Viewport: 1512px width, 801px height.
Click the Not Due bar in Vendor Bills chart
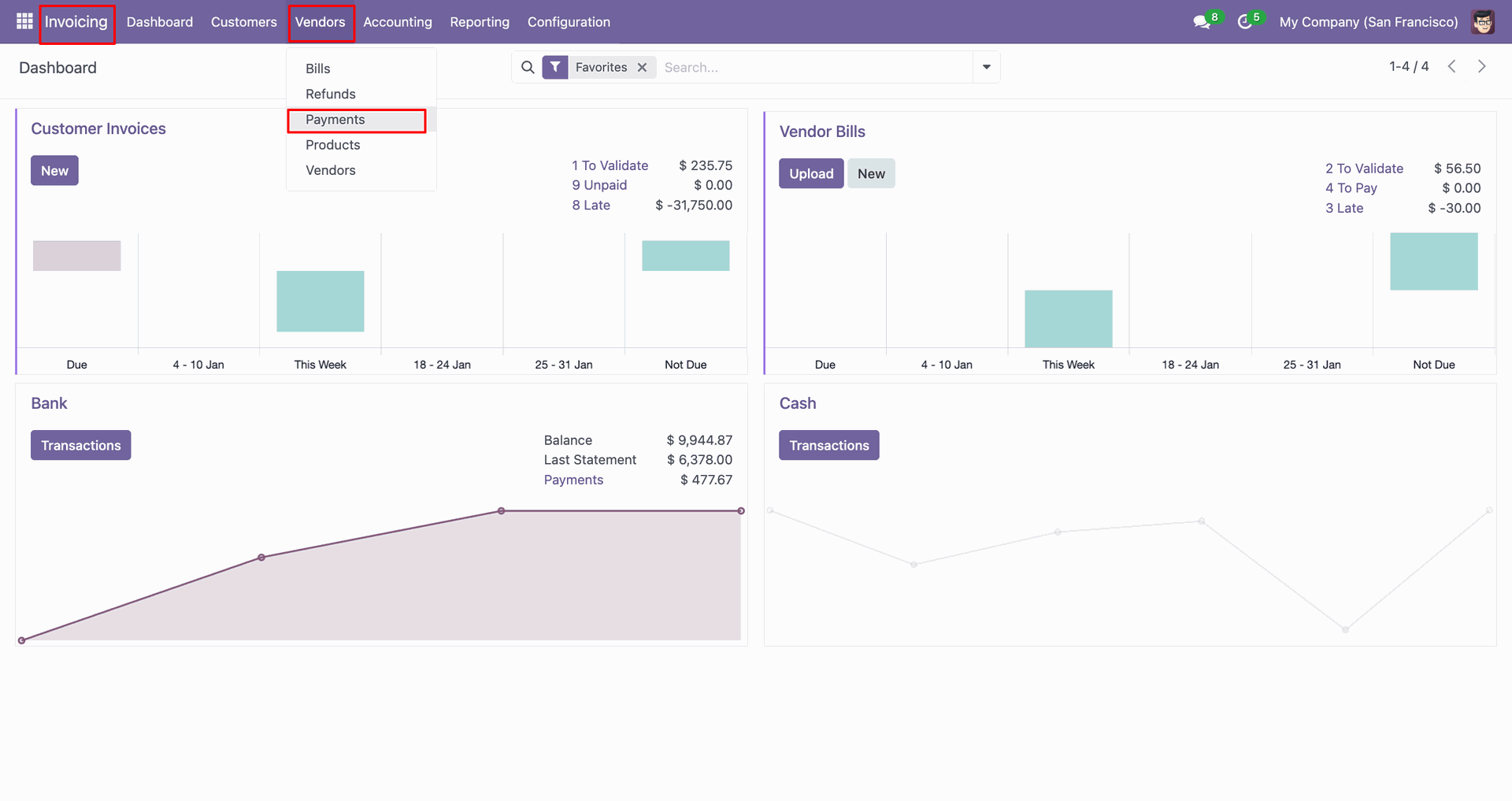pyautogui.click(x=1433, y=261)
